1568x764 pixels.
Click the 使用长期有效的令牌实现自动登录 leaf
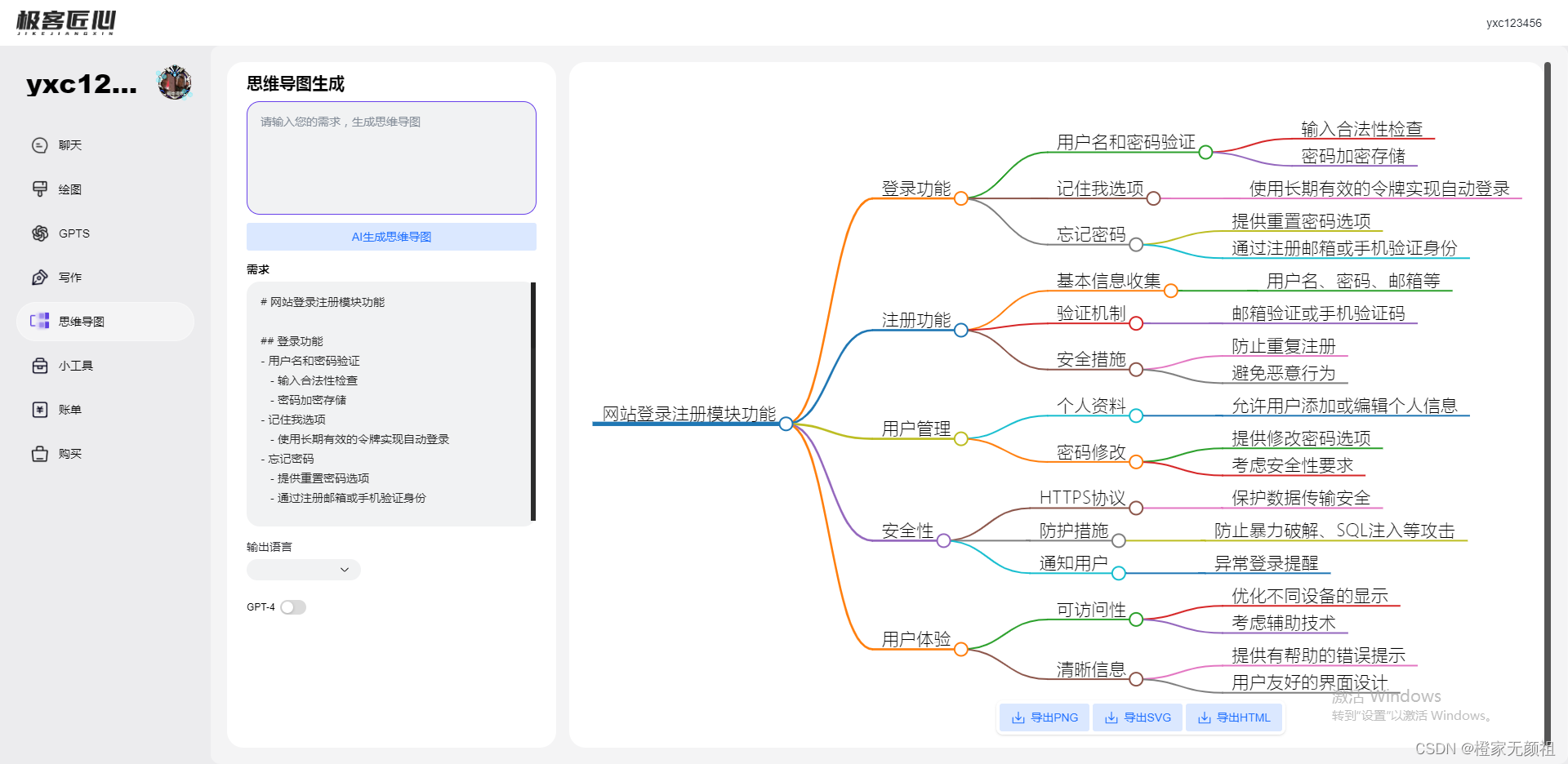pos(1379,189)
